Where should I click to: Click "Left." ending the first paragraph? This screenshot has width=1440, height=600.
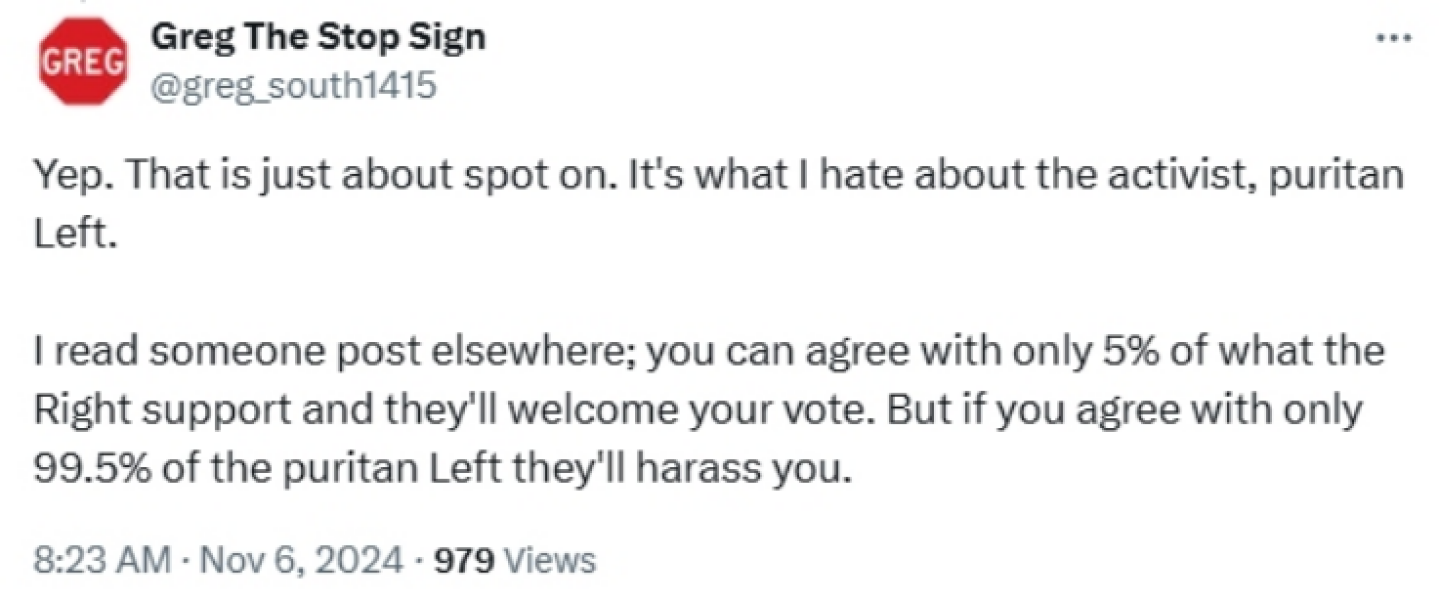point(75,234)
